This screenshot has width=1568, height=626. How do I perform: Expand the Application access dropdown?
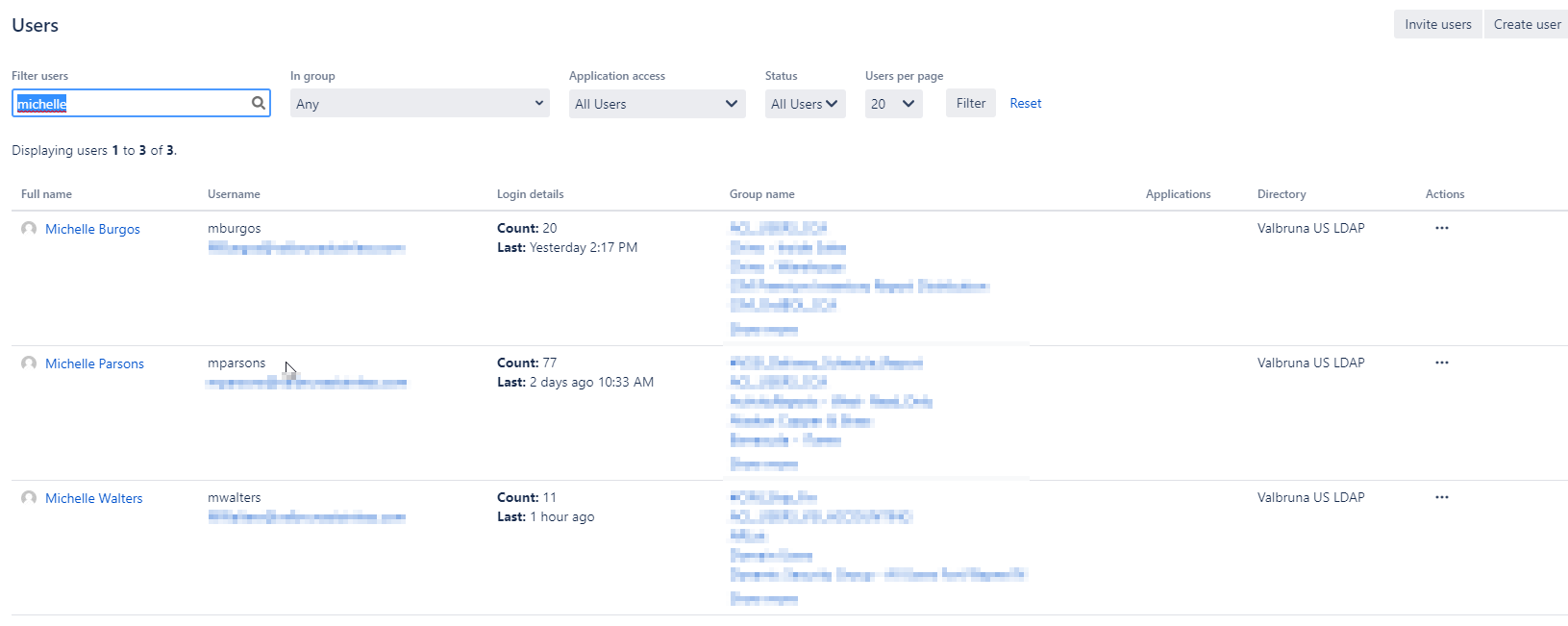tap(658, 104)
